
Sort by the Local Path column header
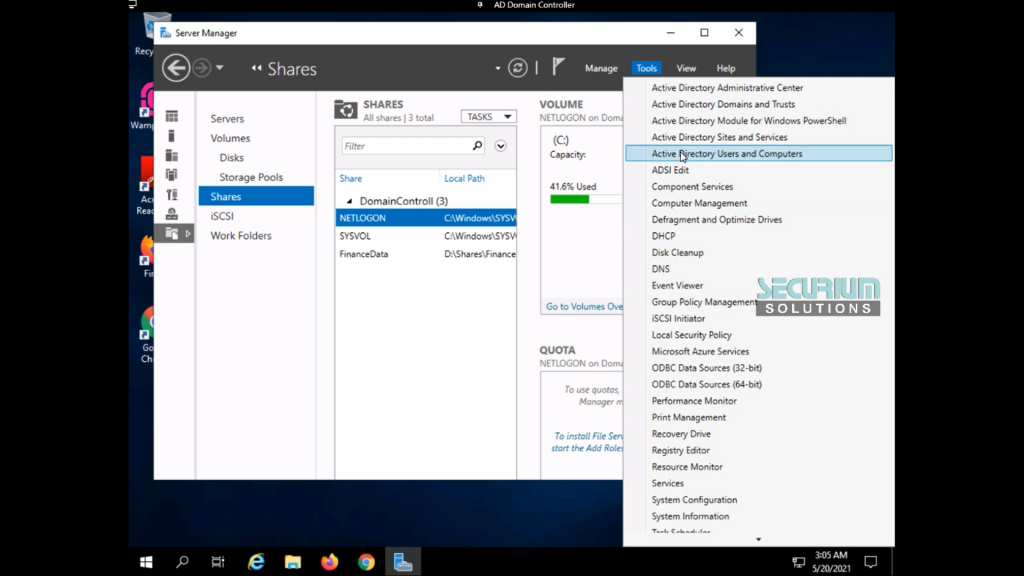coord(464,178)
